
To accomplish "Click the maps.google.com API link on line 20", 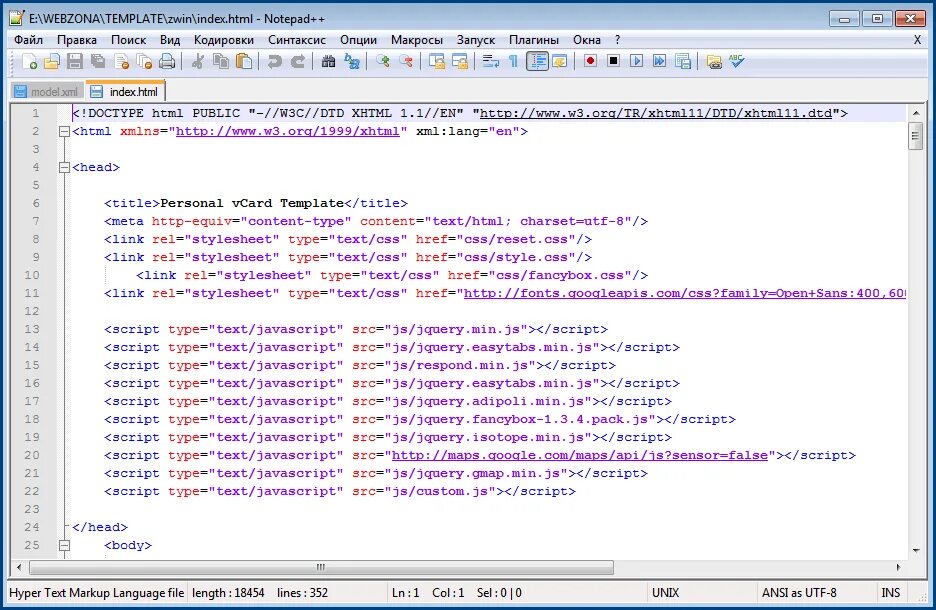I will (579, 455).
